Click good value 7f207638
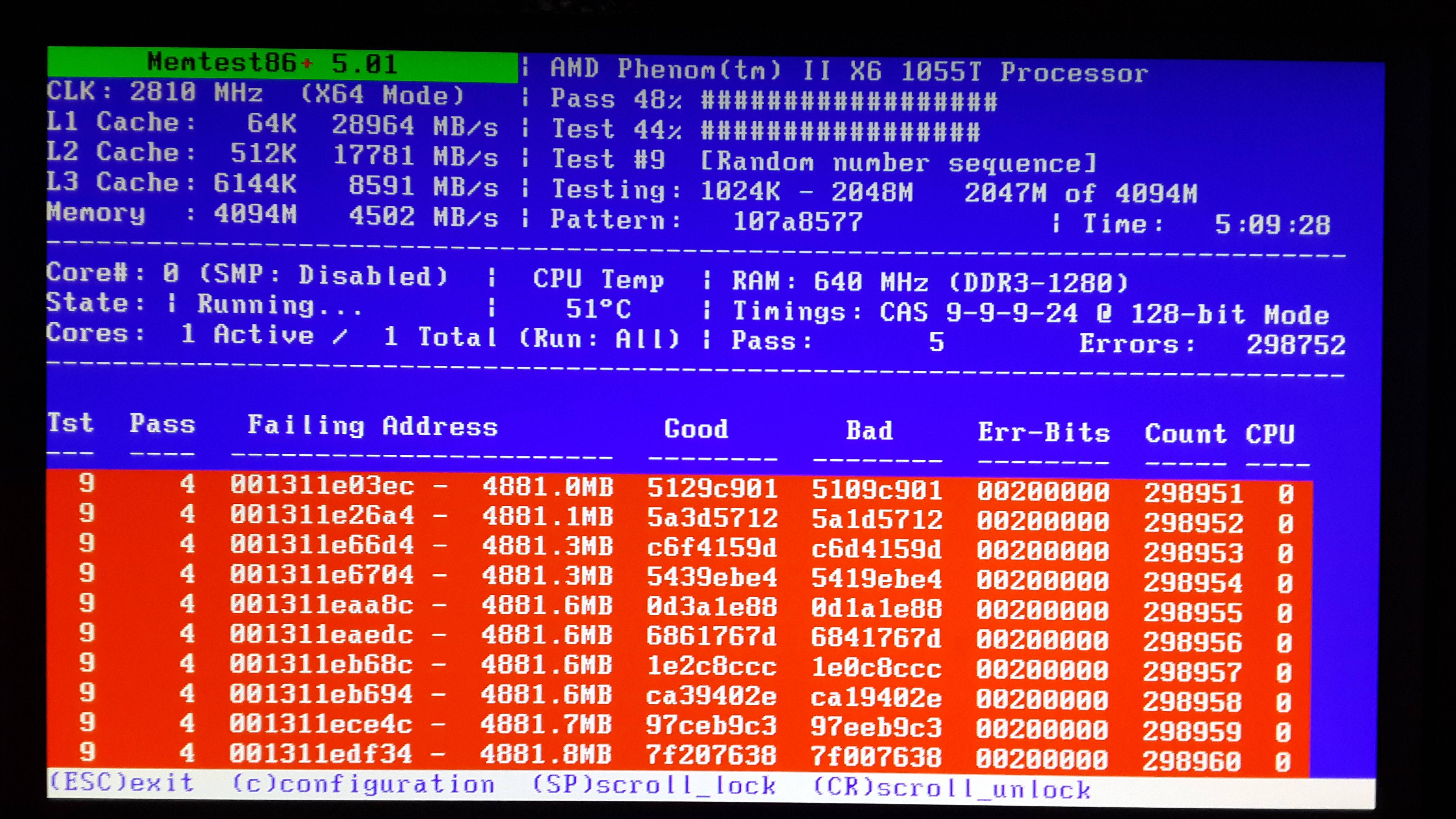The width and height of the screenshot is (1456, 819). pyautogui.click(x=711, y=755)
